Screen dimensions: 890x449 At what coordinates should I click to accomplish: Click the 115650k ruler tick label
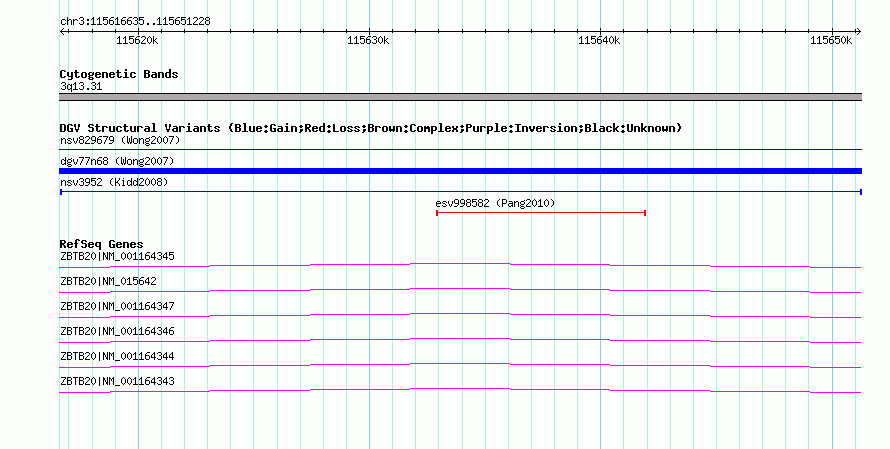(x=831, y=40)
